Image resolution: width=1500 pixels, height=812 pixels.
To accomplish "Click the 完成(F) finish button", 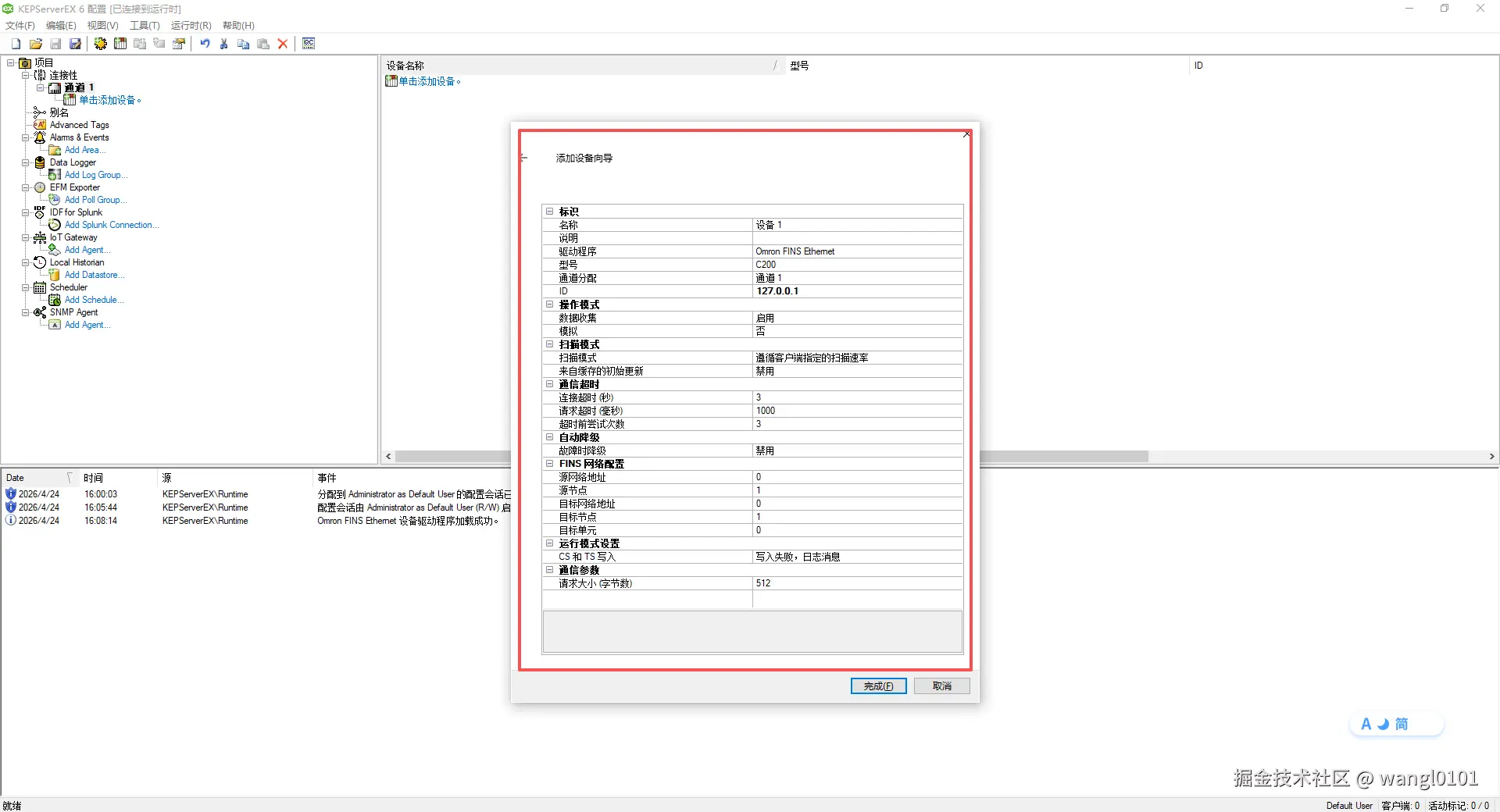I will point(878,686).
